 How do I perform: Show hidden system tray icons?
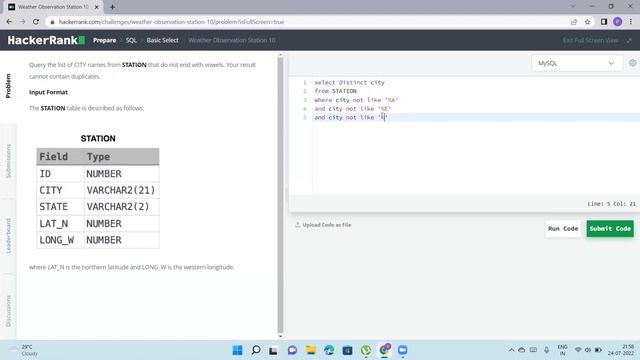click(x=511, y=350)
